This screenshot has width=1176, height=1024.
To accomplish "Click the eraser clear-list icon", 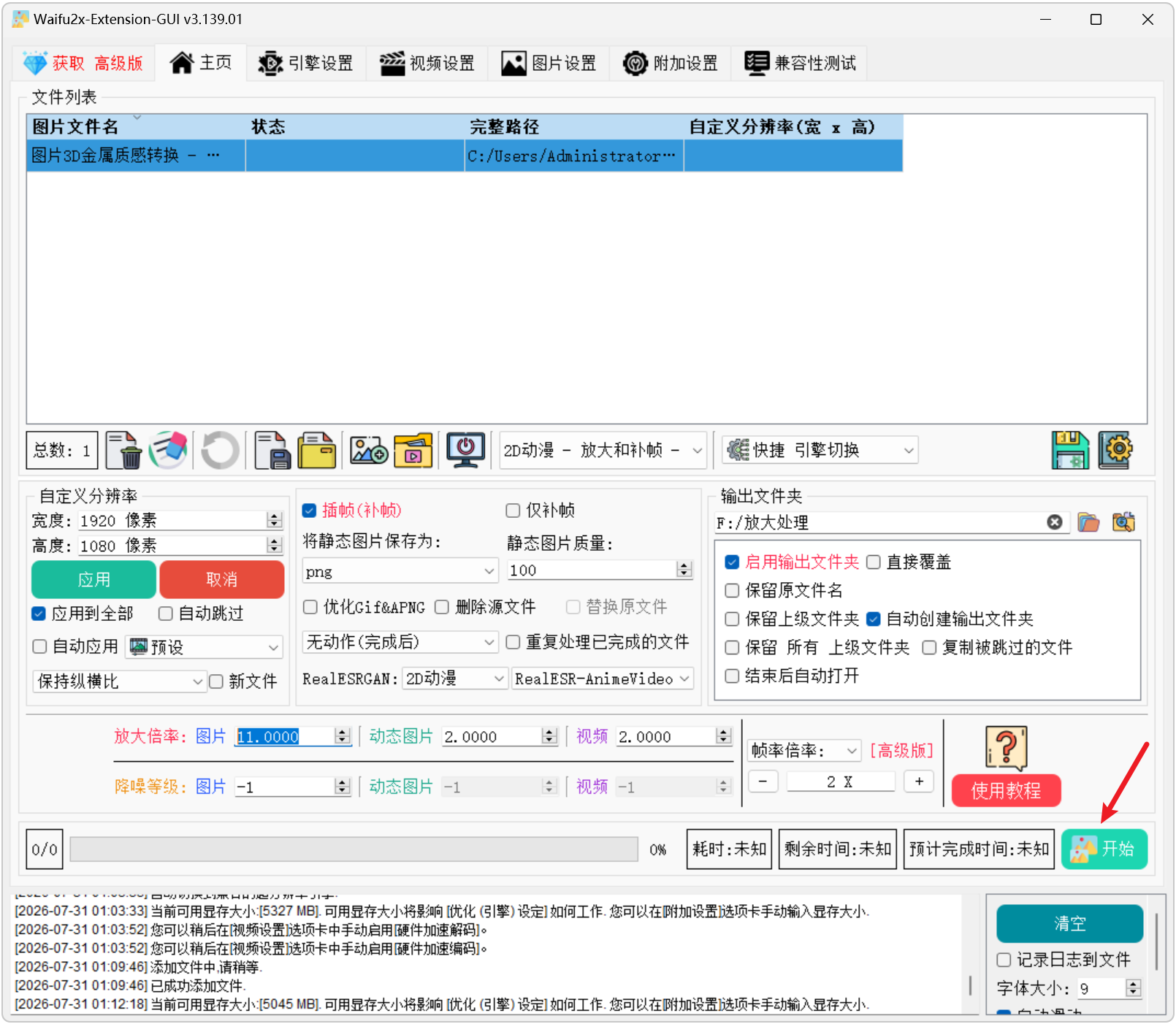I will 168,450.
